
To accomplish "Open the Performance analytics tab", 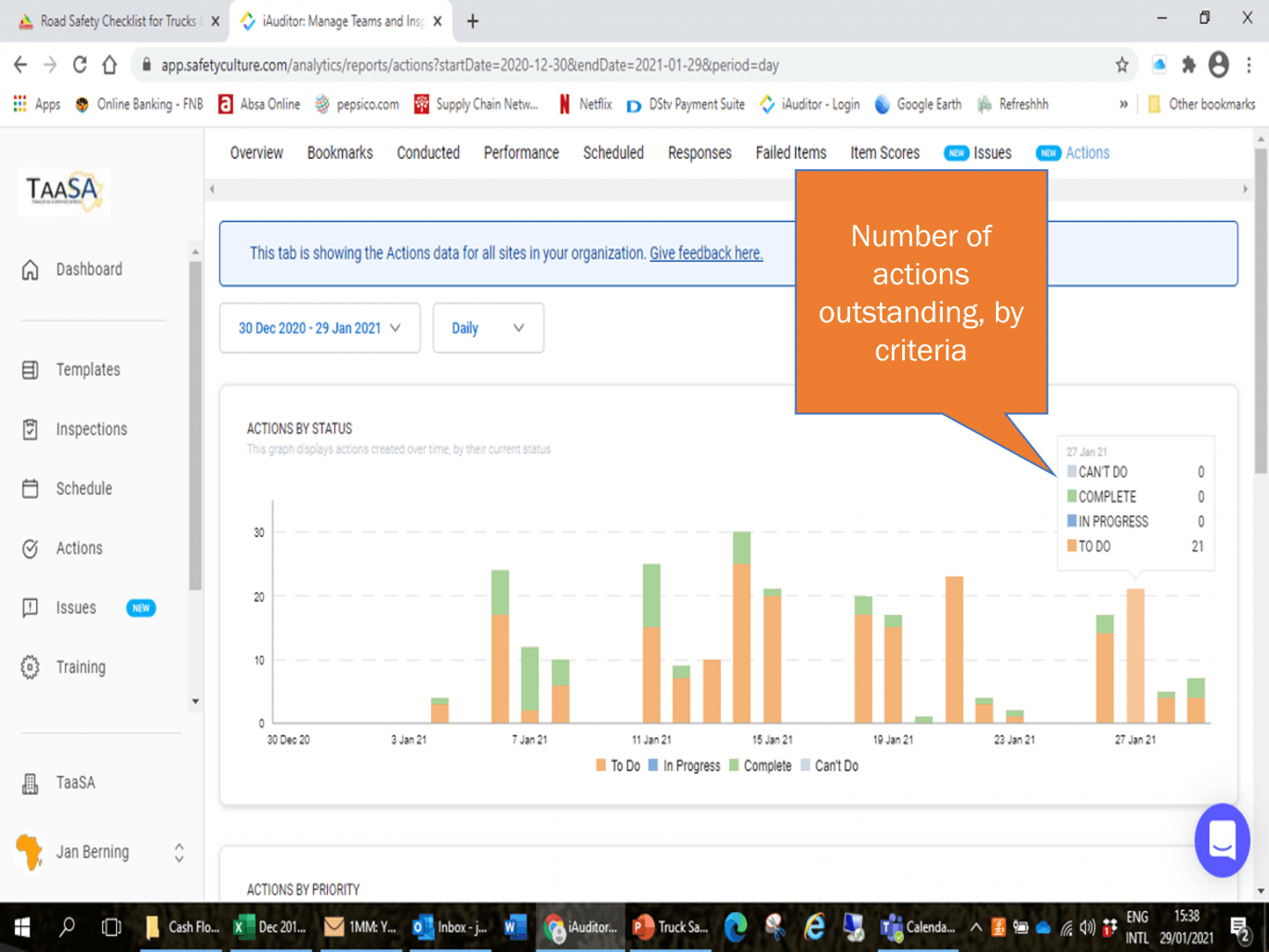I will tap(521, 153).
